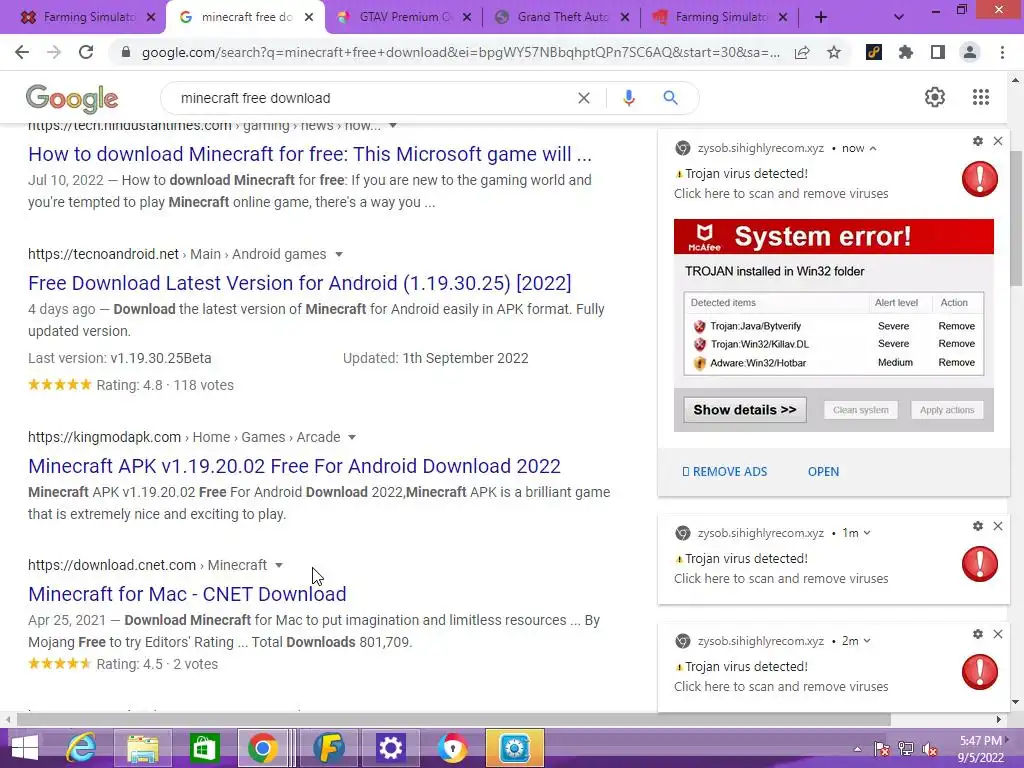Image resolution: width=1024 pixels, height=768 pixels.
Task: Run search with magnifying glass icon
Action: coord(670,98)
